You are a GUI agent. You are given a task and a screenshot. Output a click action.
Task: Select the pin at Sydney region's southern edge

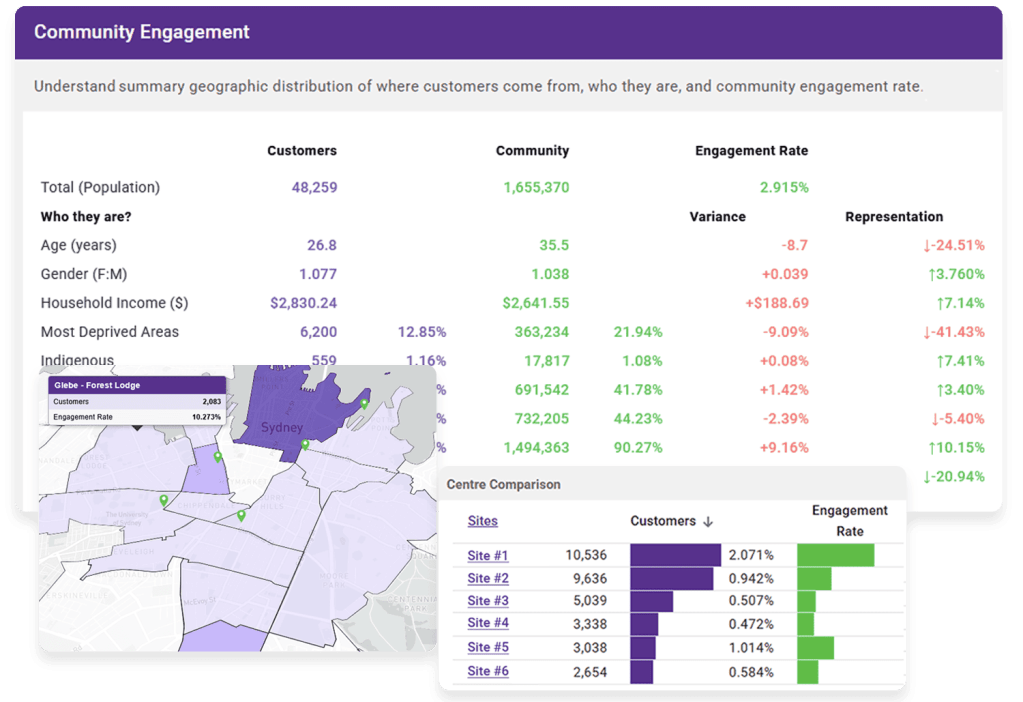pos(304,445)
